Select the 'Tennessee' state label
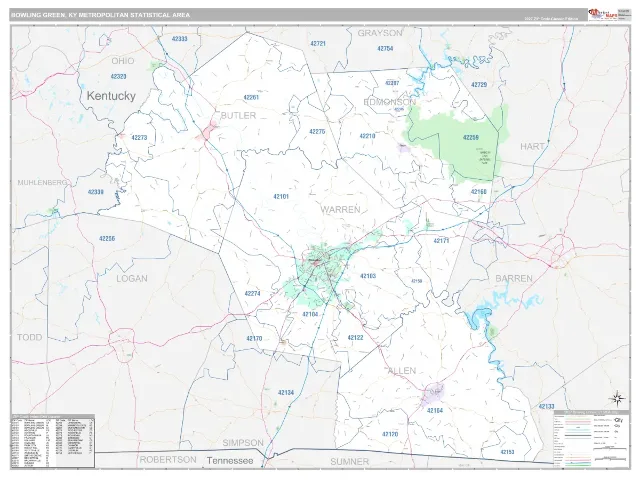This screenshot has width=640, height=480. [x=230, y=461]
